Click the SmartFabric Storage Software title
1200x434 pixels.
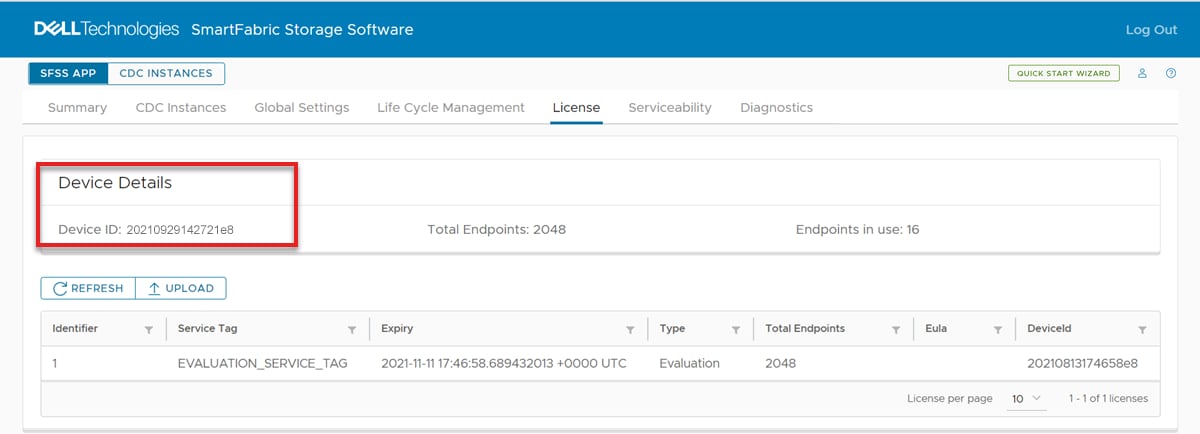click(x=302, y=29)
